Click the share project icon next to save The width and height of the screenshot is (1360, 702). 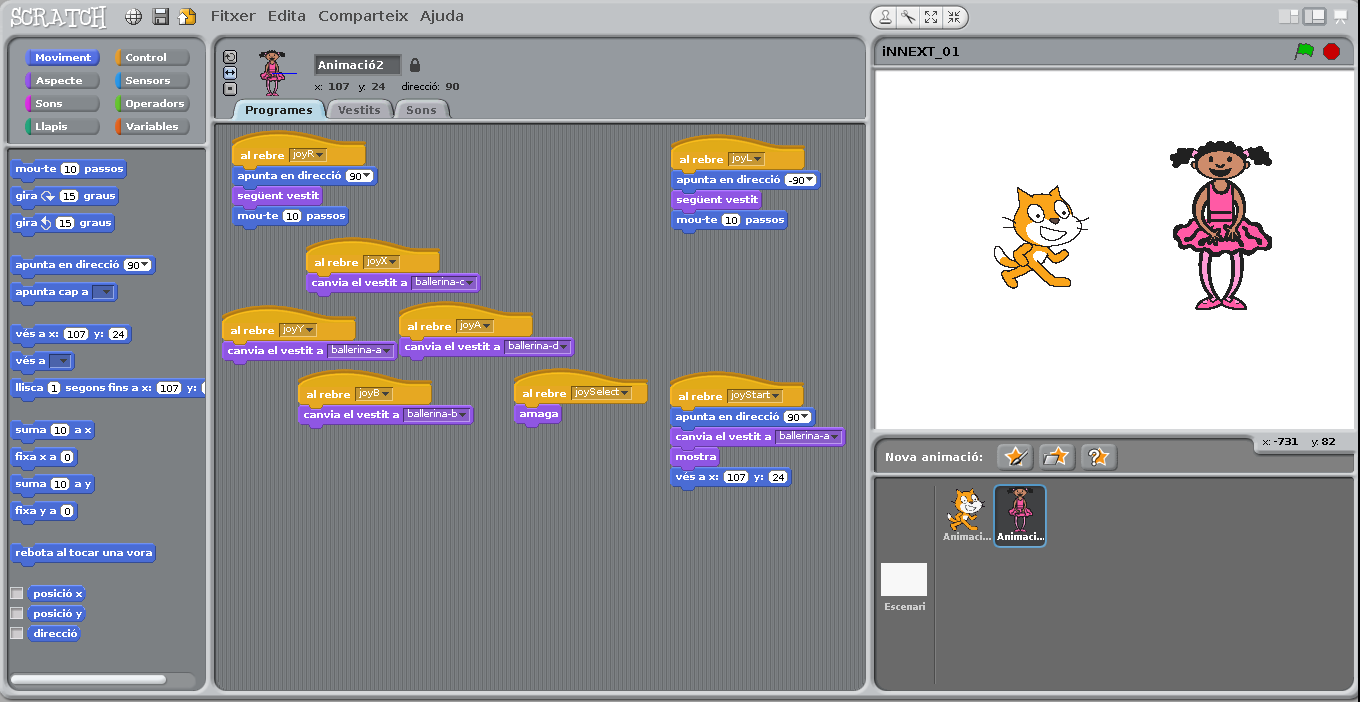click(x=186, y=17)
